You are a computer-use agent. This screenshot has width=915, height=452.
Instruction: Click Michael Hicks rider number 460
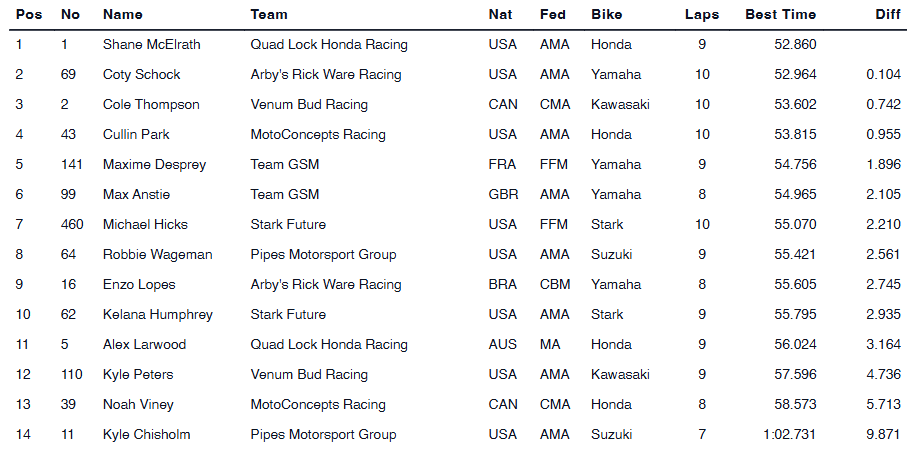73,225
